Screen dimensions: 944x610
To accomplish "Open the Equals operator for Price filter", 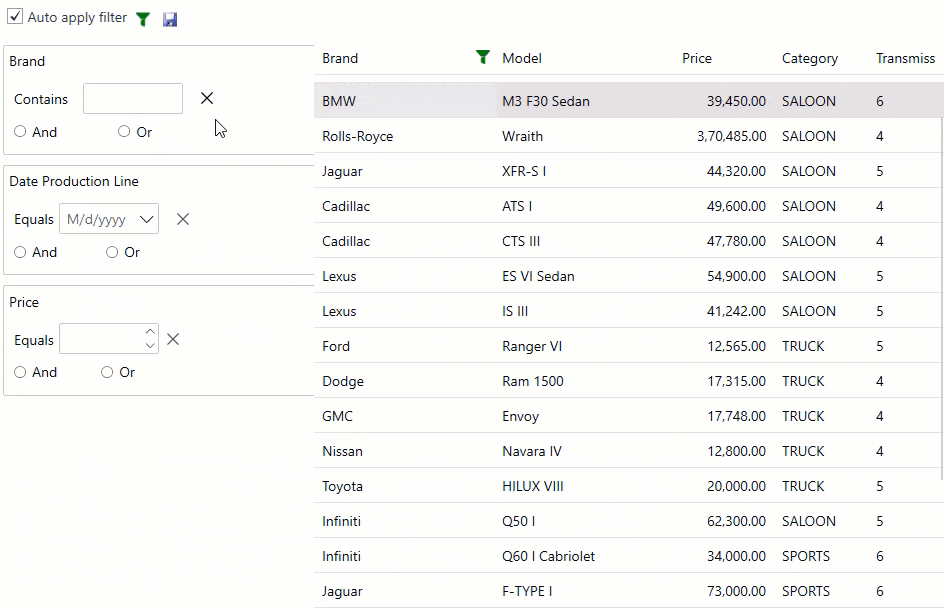I will (34, 340).
